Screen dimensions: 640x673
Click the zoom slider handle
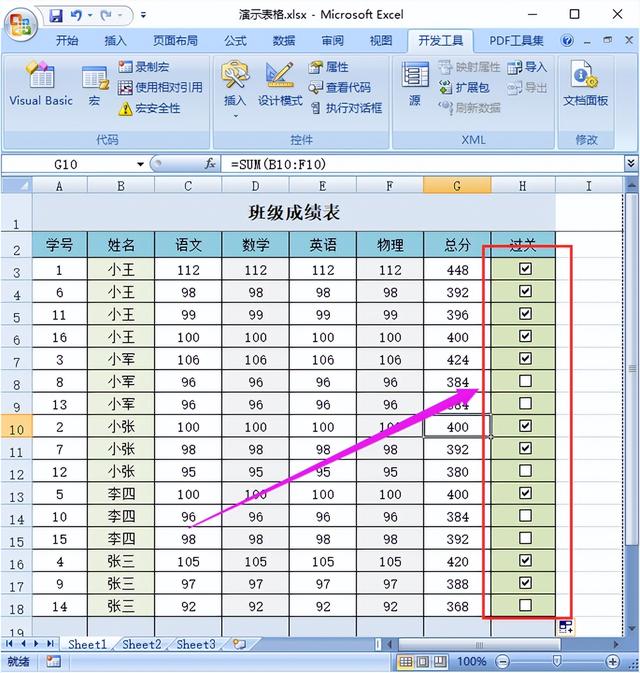(x=556, y=662)
